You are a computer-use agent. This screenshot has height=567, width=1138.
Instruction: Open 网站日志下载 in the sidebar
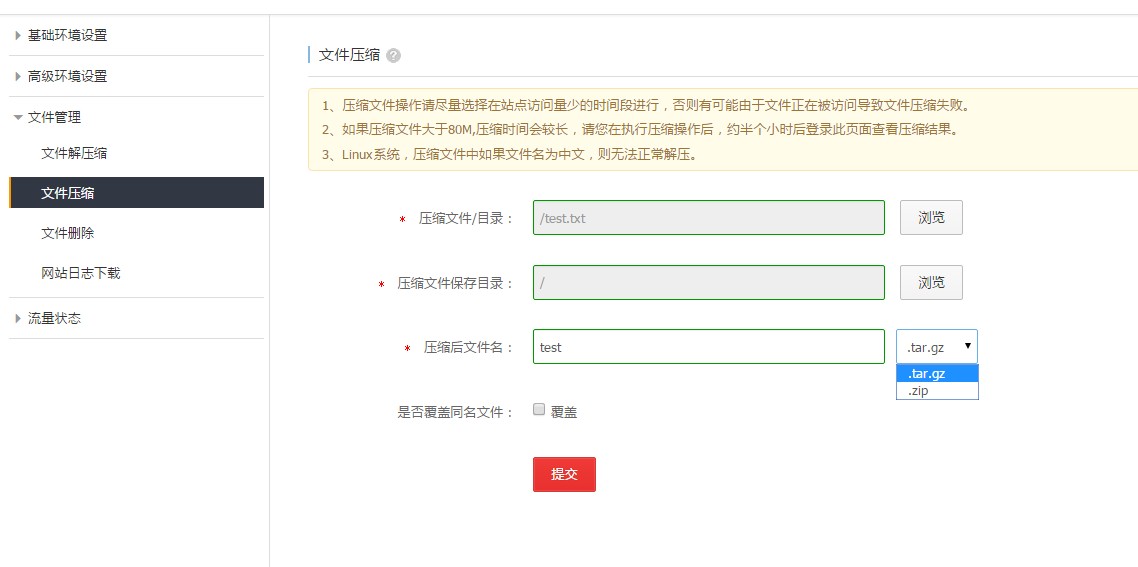[80, 273]
